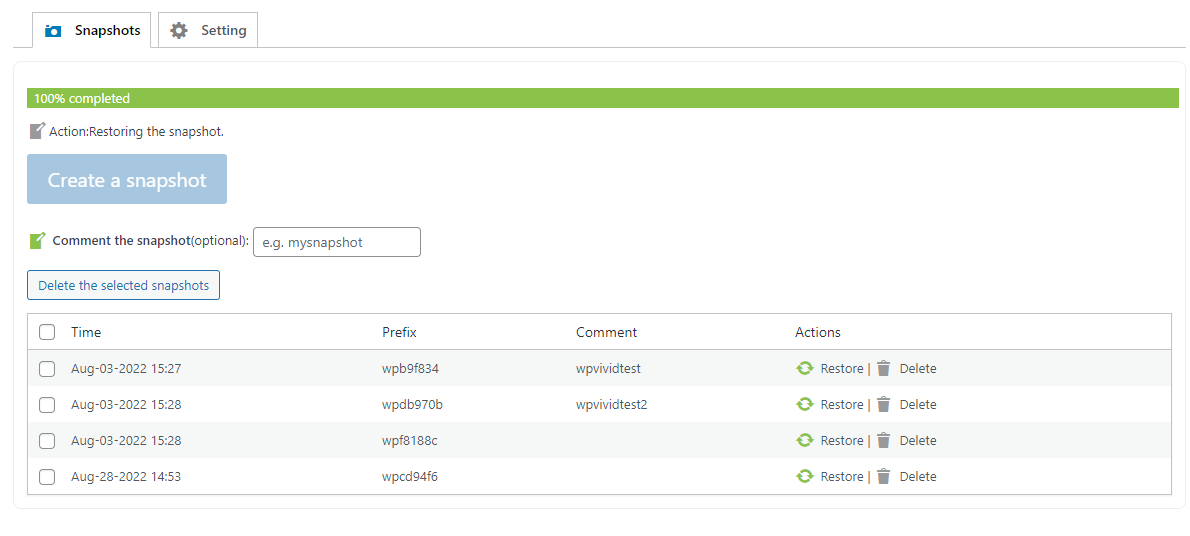Select checkbox for wpdb970b snapshot row
Image resolution: width=1190 pixels, height=536 pixels.
pos(47,405)
